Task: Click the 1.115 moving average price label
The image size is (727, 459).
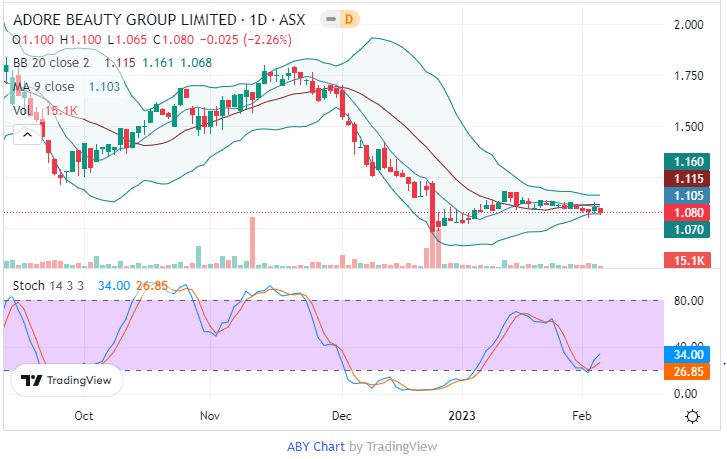Action: (x=687, y=177)
